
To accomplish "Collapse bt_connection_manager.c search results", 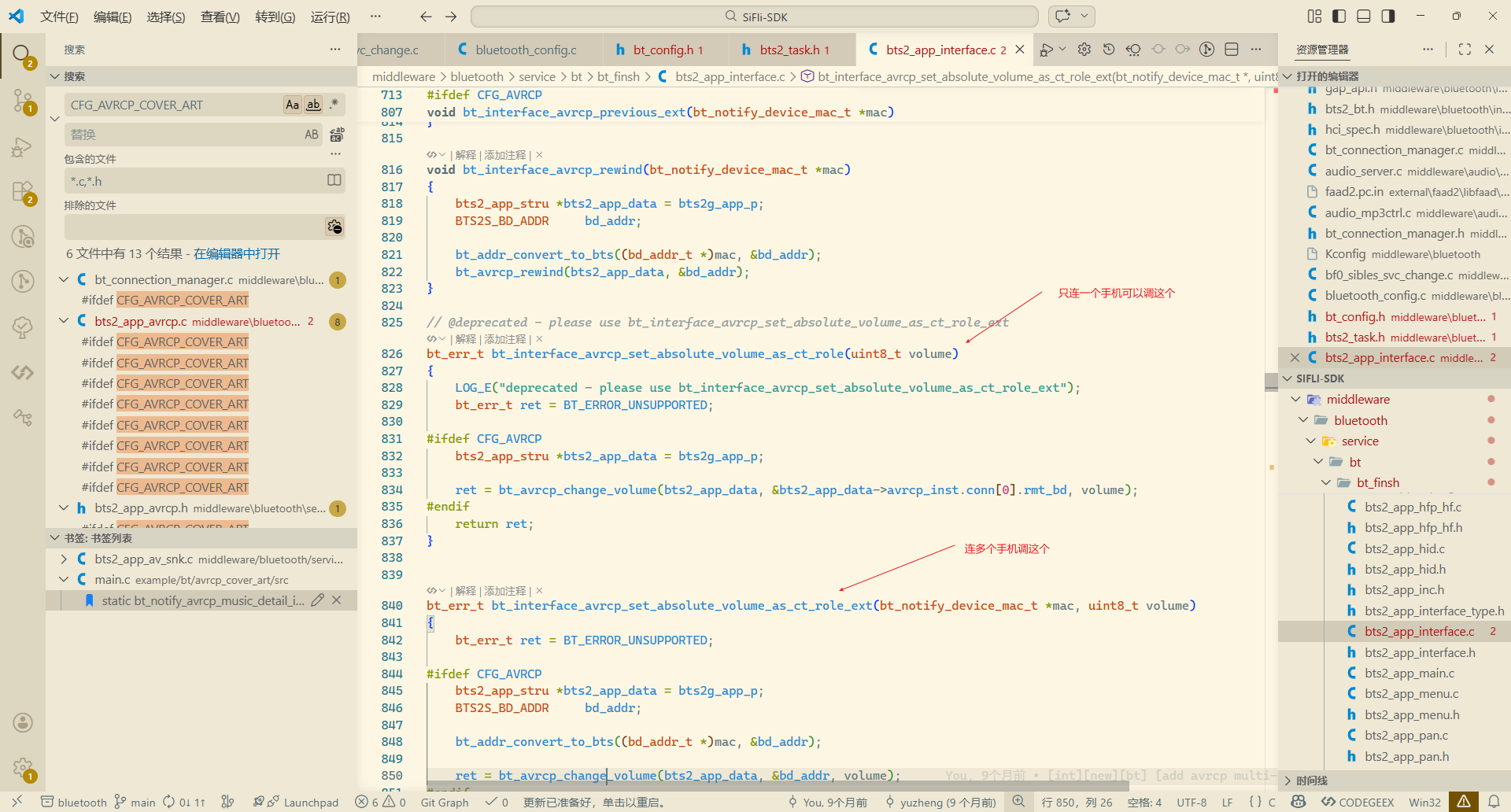I will click(x=64, y=280).
